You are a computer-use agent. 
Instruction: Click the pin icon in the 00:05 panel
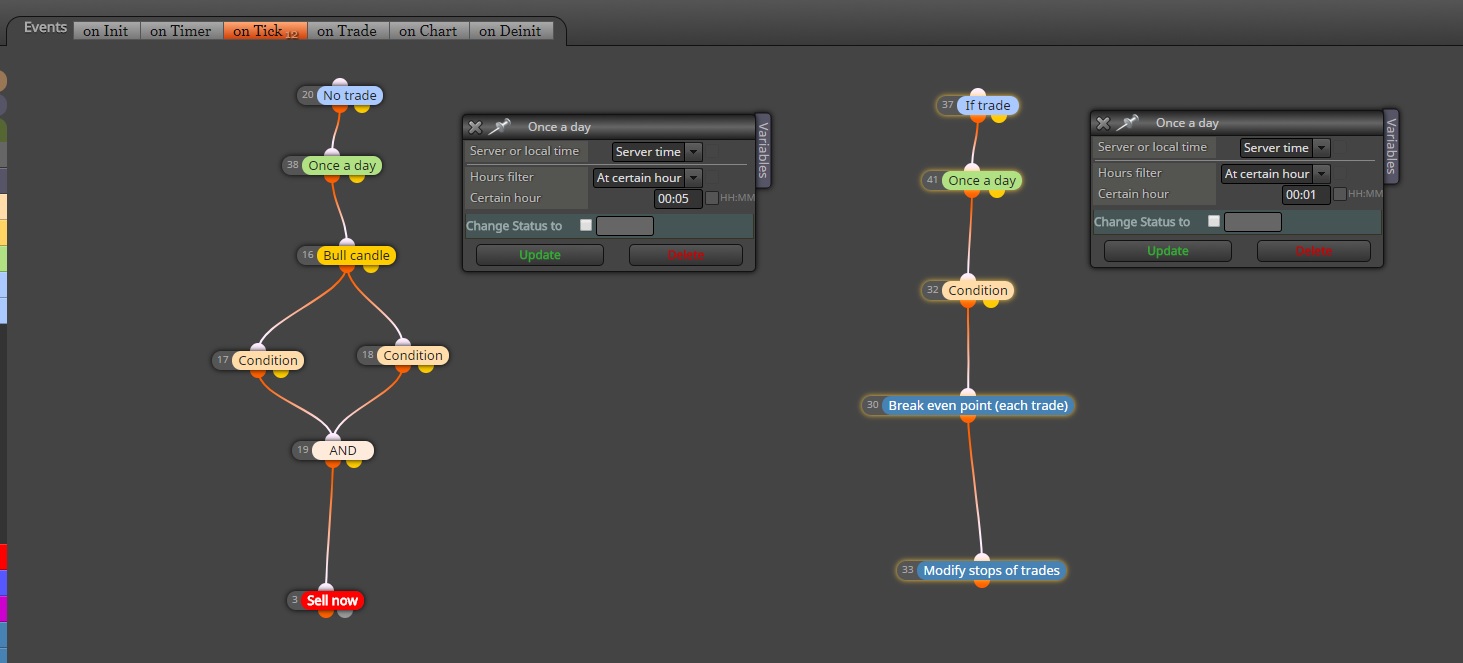tap(499, 126)
